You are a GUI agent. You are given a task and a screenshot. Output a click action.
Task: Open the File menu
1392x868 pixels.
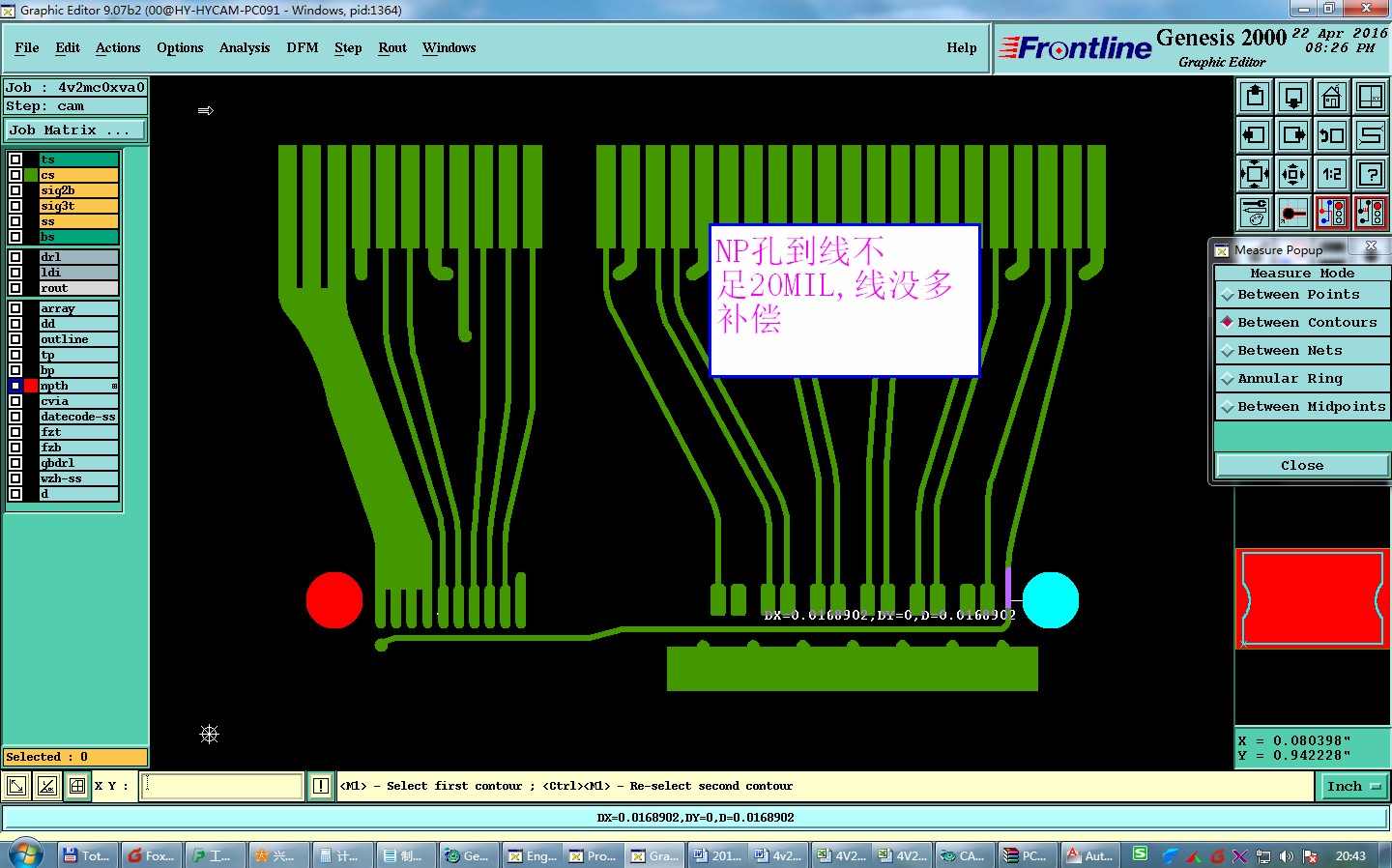[27, 47]
